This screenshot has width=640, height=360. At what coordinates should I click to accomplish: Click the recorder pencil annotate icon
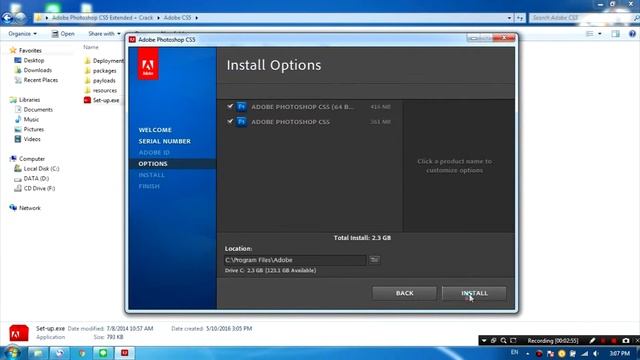[592, 340]
